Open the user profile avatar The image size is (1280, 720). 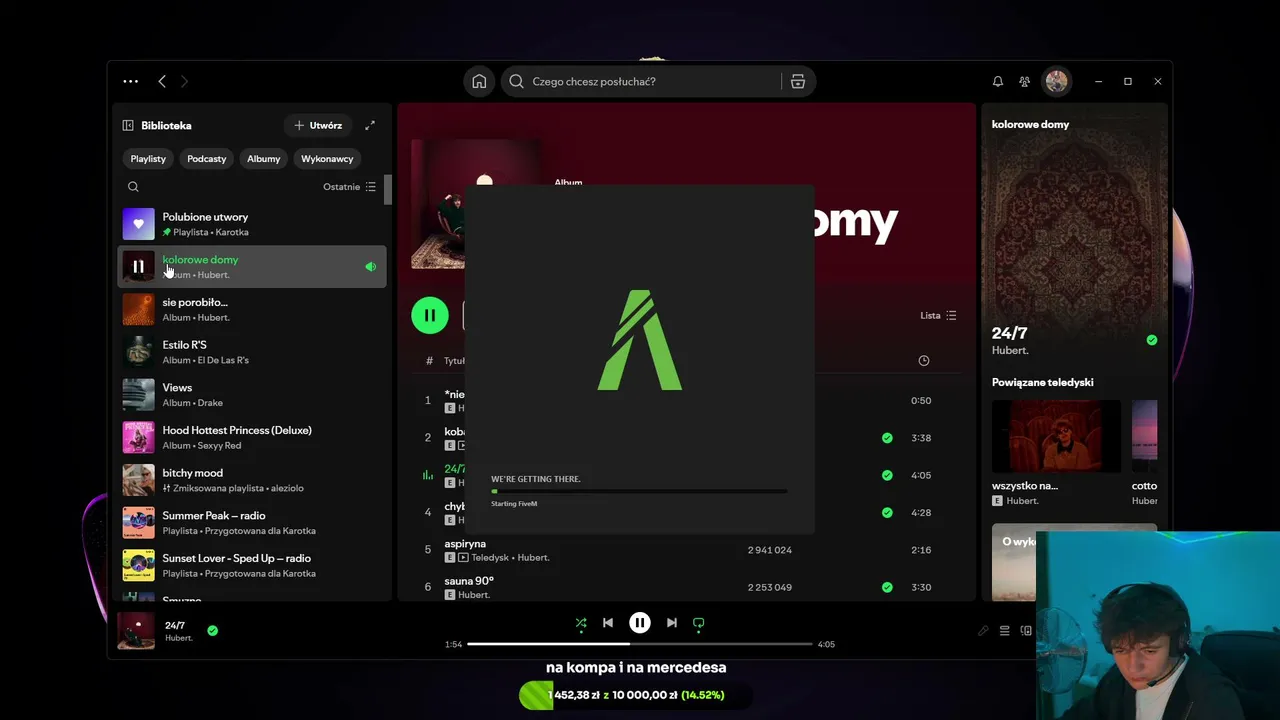point(1057,81)
